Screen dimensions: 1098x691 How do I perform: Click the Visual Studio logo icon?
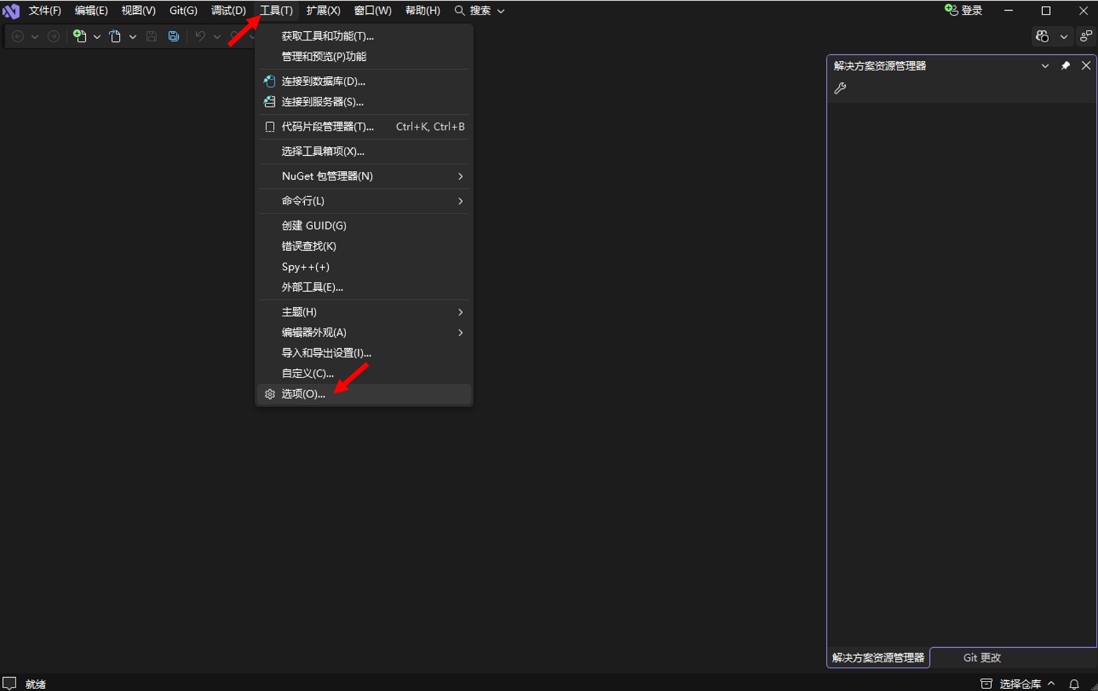pos(11,11)
